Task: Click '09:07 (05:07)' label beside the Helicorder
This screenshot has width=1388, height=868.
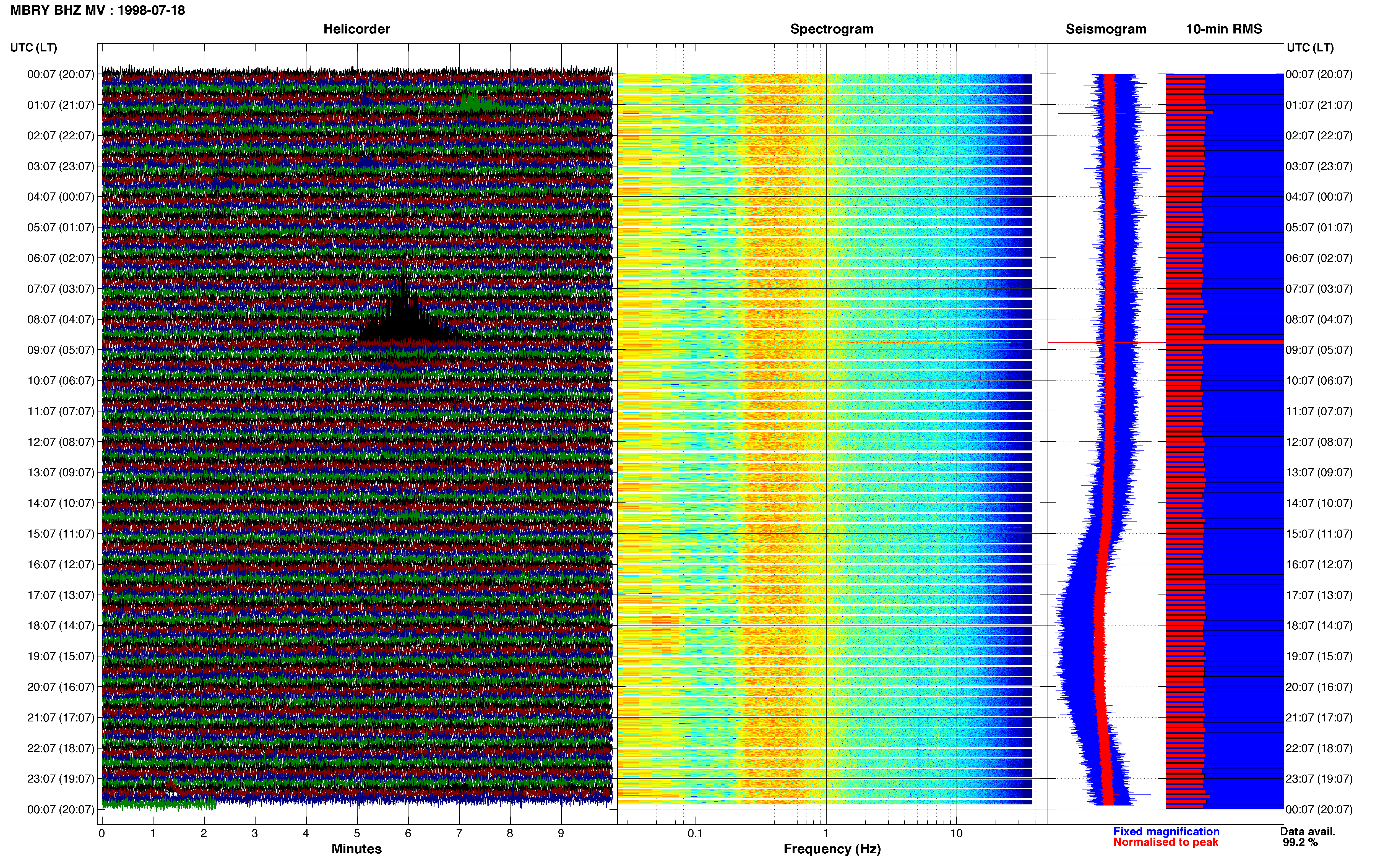Action: pyautogui.click(x=60, y=350)
